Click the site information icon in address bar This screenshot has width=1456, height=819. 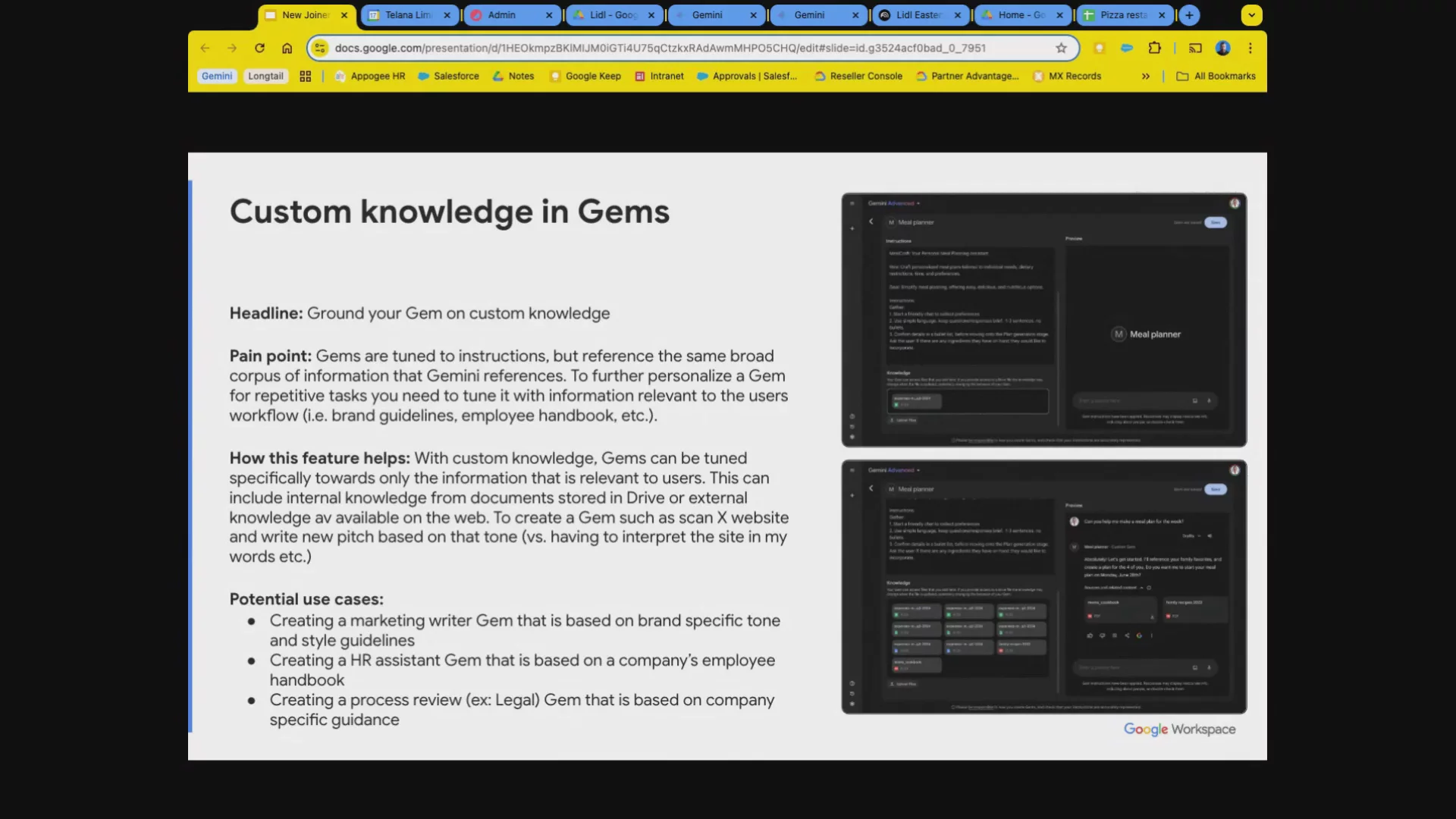pos(320,48)
